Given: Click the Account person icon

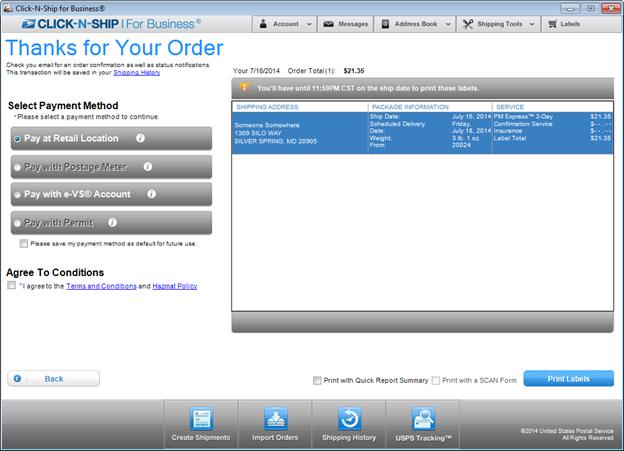Looking at the screenshot, I should 263,24.
